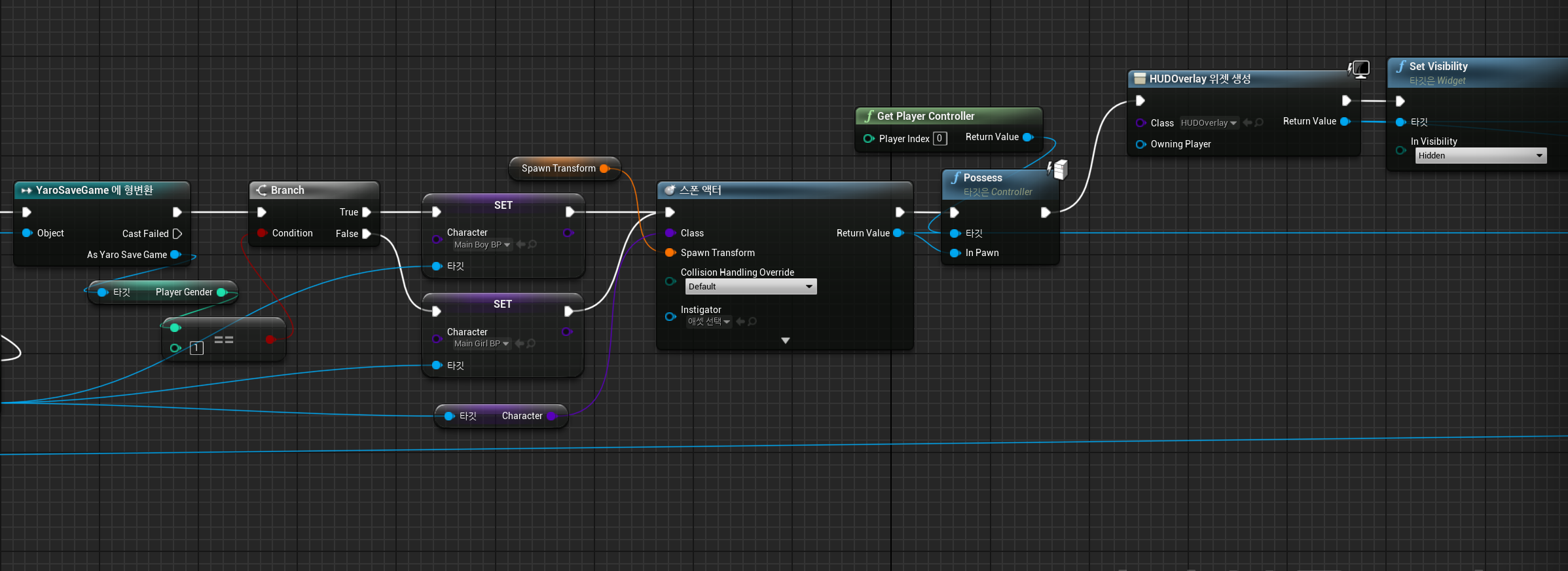Click the client-only monitor icon on HUDOverlay node

(1360, 69)
